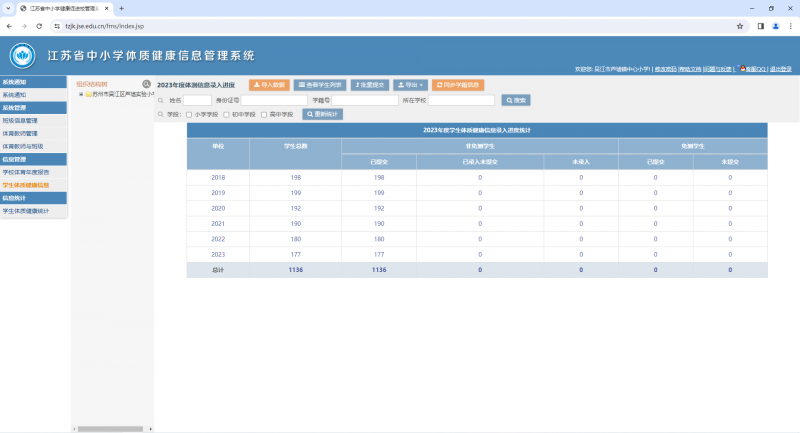Open Chrome three-dot menu
The image size is (800, 433).
(789, 26)
